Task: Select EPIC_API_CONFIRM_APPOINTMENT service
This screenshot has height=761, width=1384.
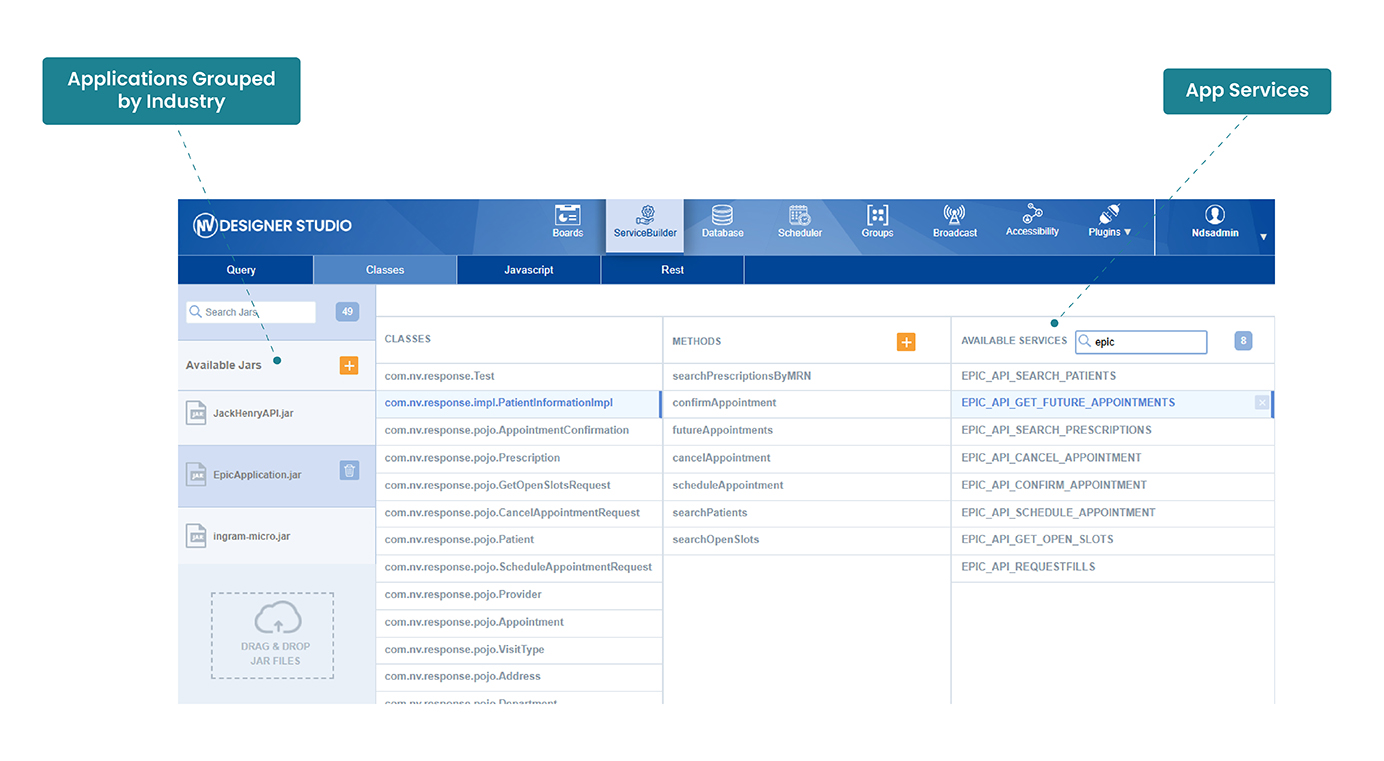Action: click(x=1113, y=485)
